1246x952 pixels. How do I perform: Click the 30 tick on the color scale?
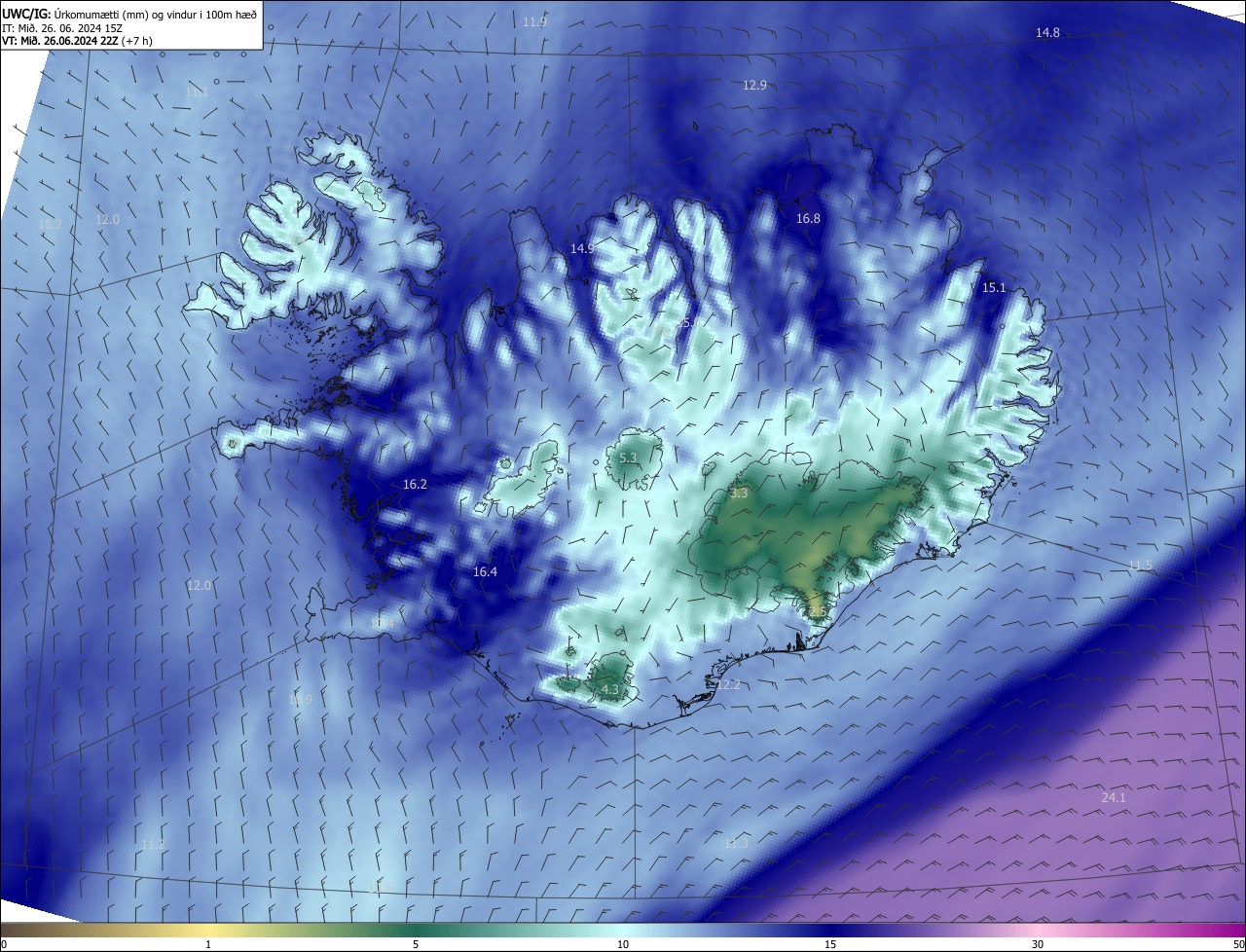(x=1038, y=945)
